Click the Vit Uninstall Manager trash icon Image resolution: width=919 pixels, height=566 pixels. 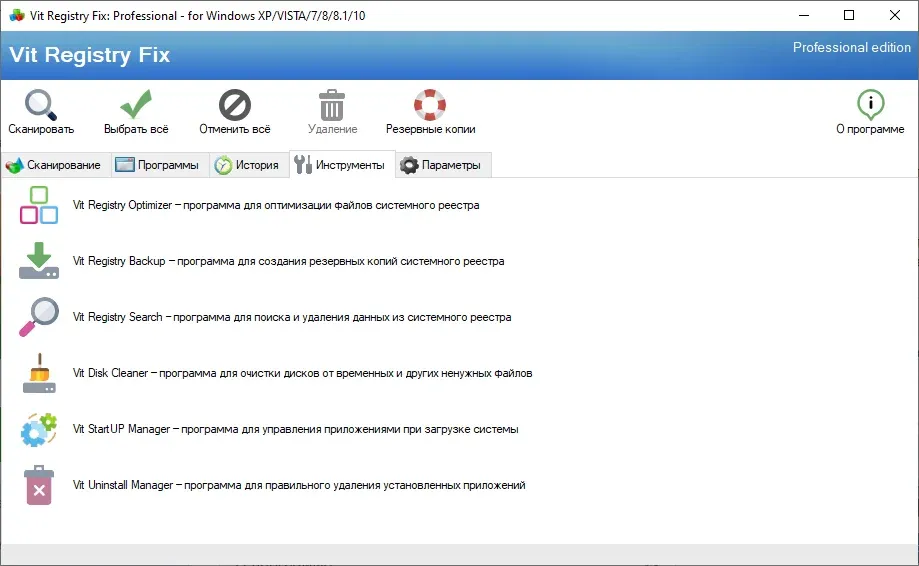(x=39, y=485)
